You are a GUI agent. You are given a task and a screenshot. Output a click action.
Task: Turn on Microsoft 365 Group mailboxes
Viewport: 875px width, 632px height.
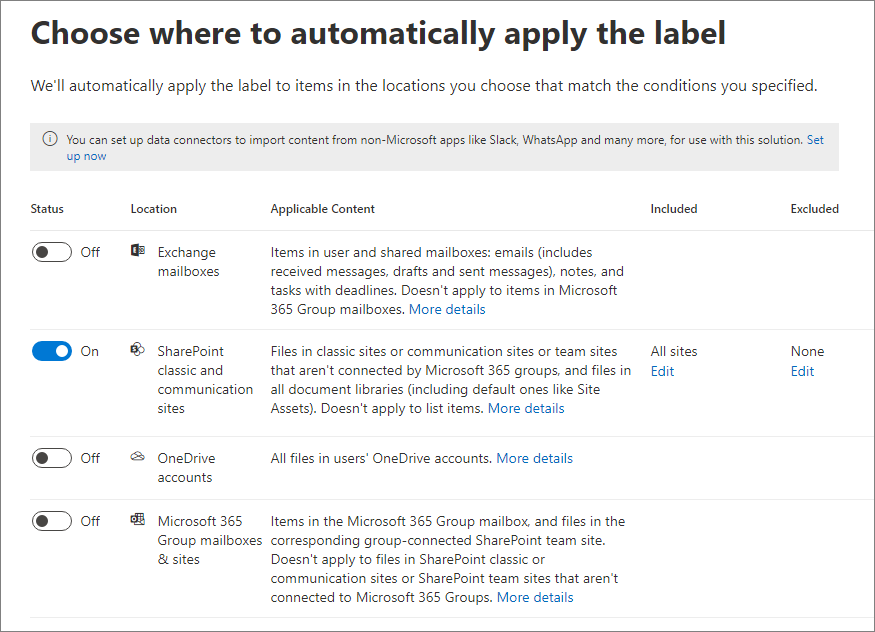pos(51,520)
